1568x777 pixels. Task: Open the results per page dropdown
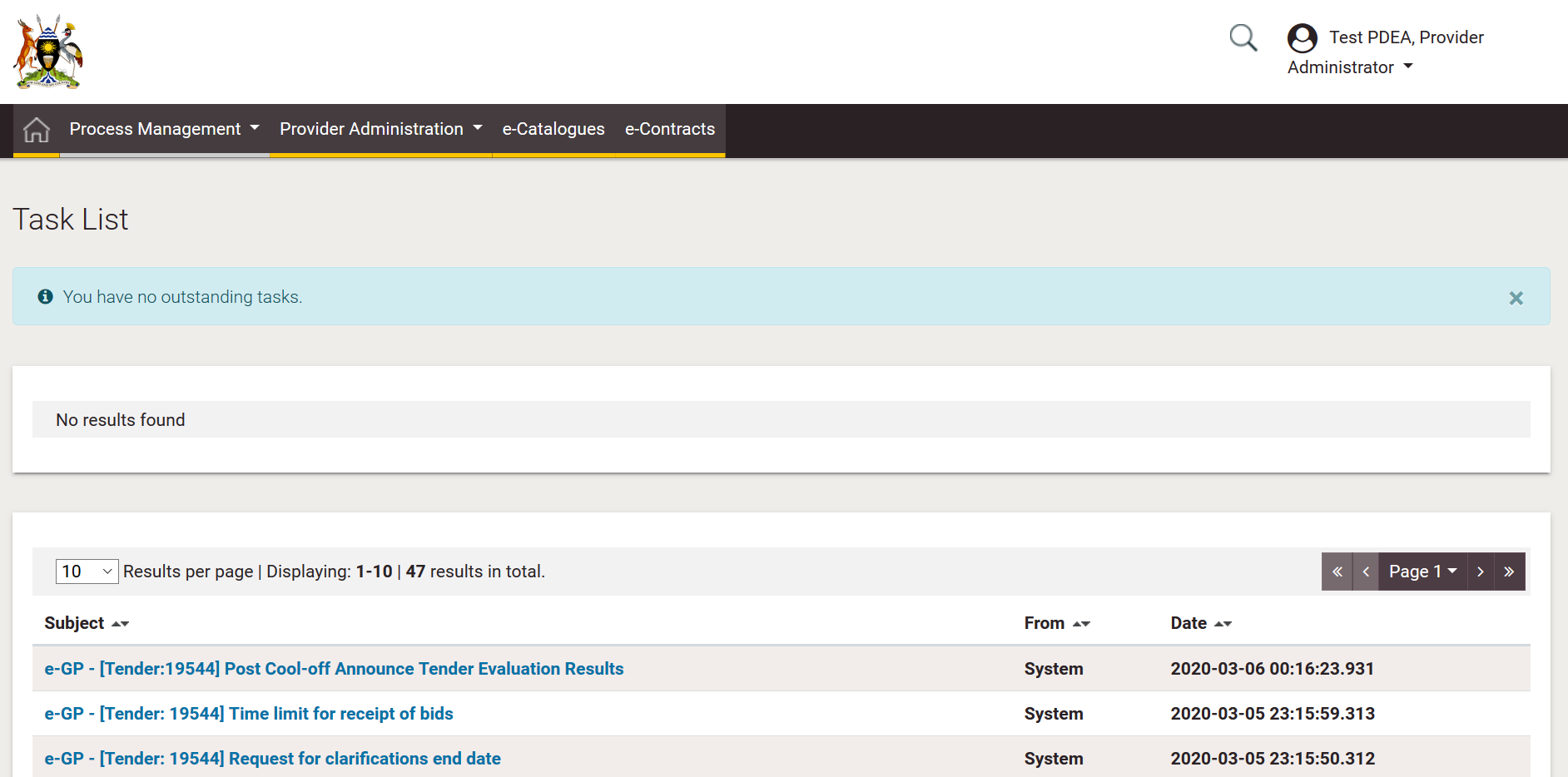coord(87,572)
